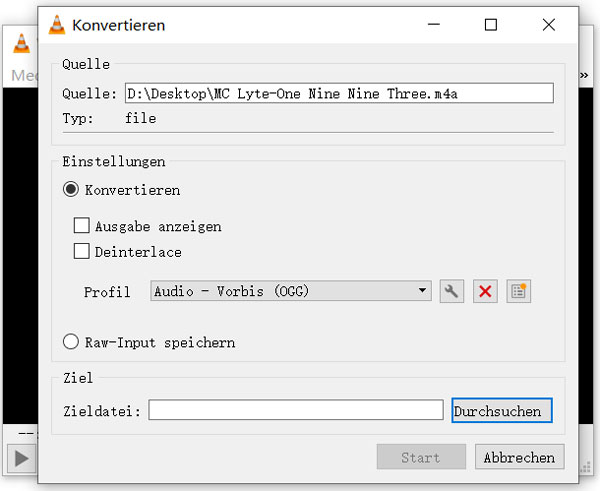Cancel with the Abbrechen button

519,457
